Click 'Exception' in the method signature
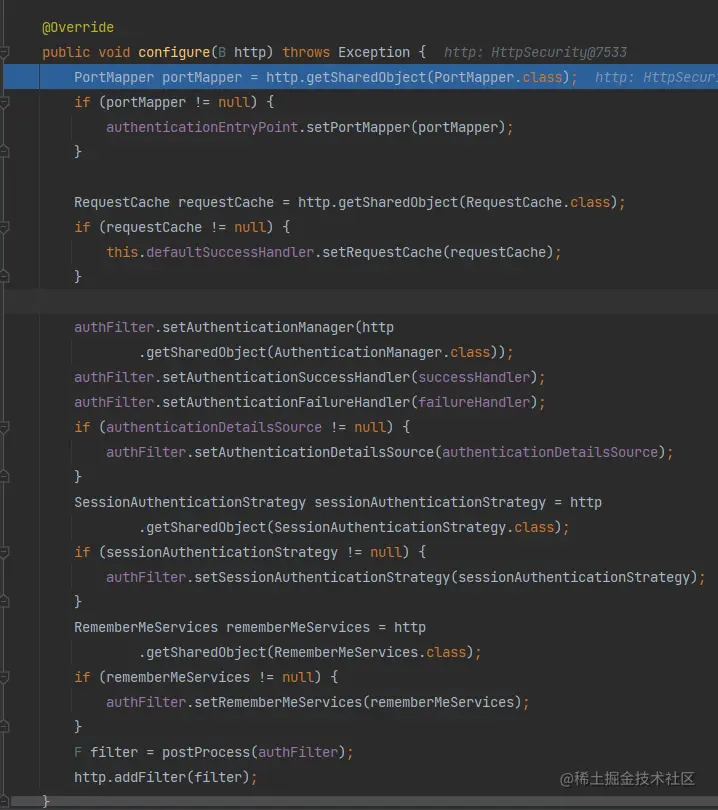718x810 pixels. (374, 52)
